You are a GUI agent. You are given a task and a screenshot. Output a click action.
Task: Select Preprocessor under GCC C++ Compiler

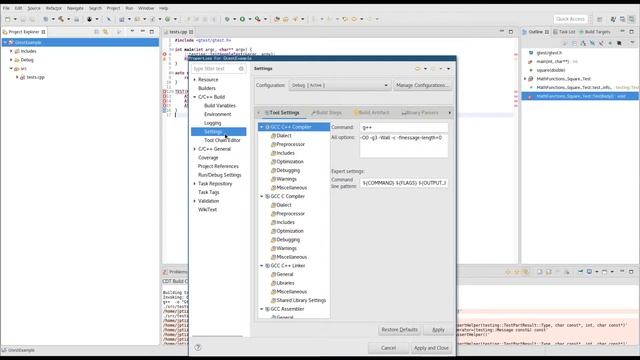click(x=291, y=144)
